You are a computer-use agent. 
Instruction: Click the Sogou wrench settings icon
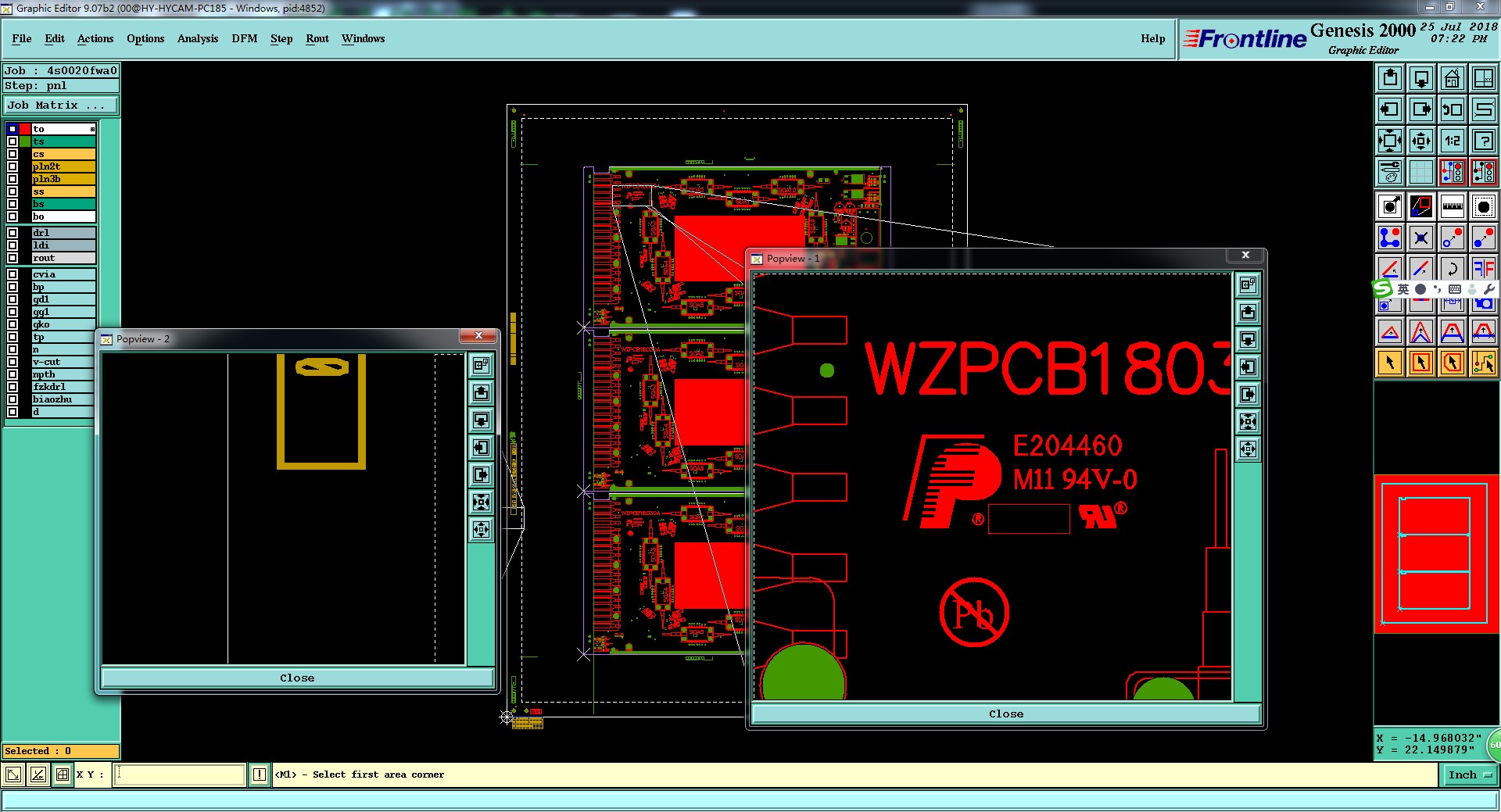[x=1488, y=289]
